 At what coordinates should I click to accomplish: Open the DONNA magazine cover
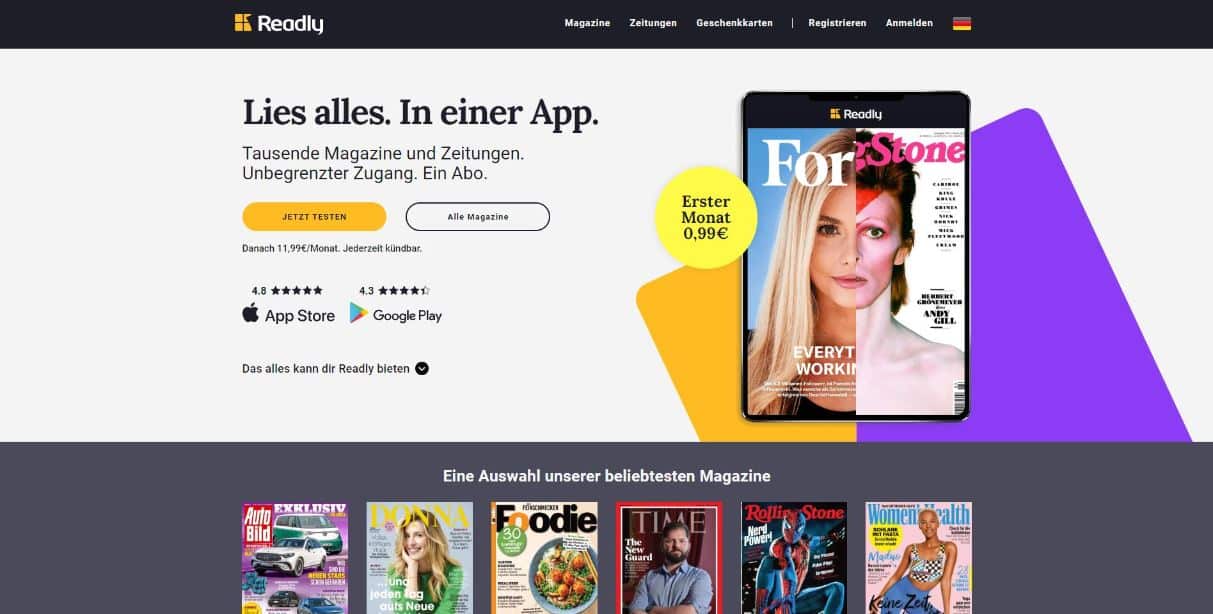coord(420,558)
